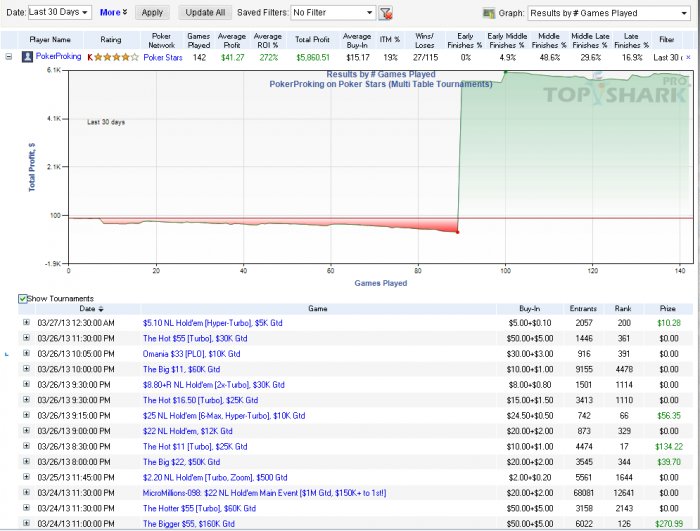This screenshot has width=700, height=531.
Task: Open the Saved Filters dropdown
Action: click(x=333, y=13)
